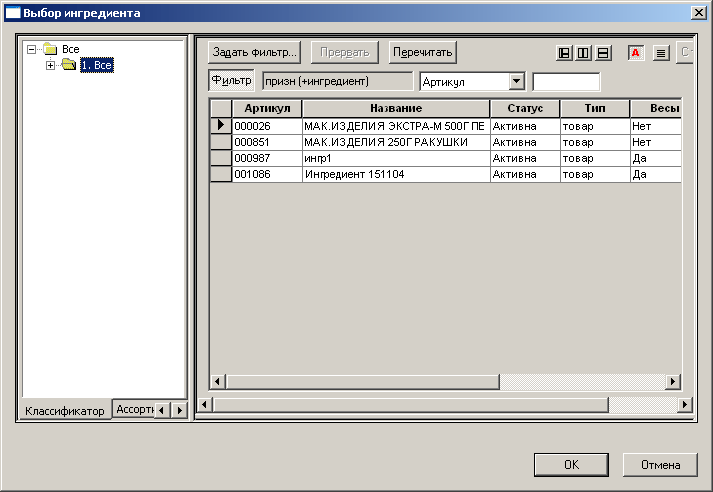This screenshot has width=713, height=492.
Task: Confirm selection with OK button
Action: (x=571, y=465)
